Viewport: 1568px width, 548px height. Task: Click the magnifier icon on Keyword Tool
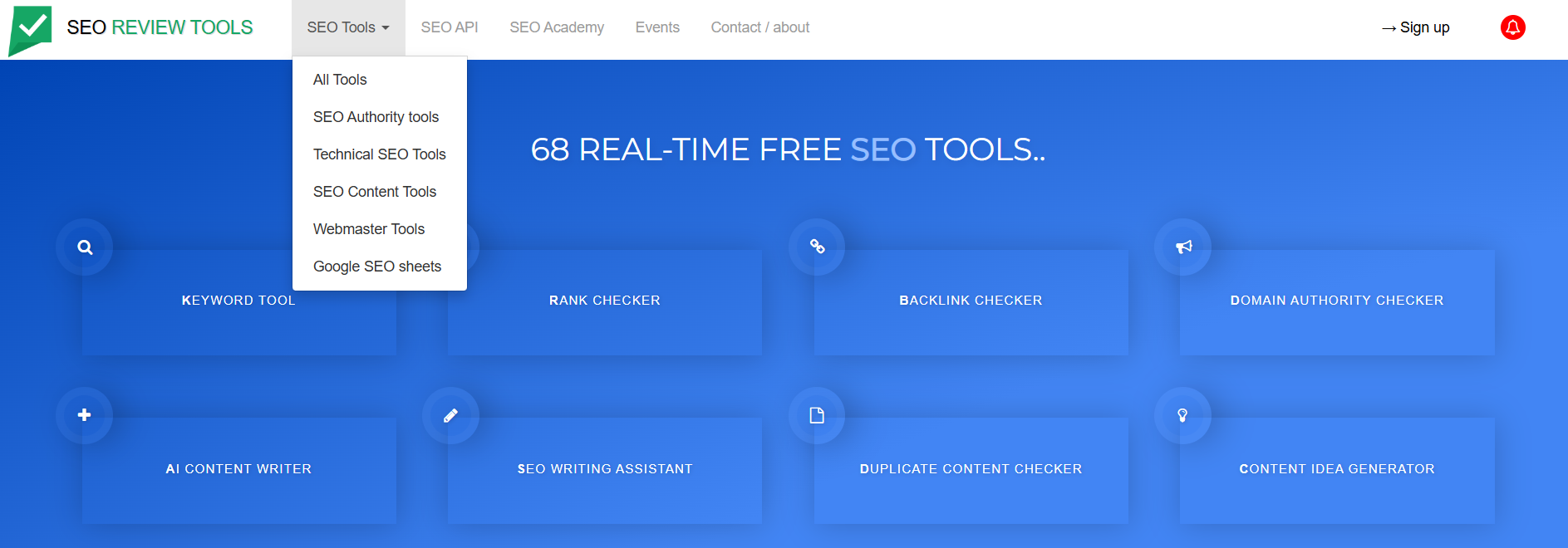85,247
